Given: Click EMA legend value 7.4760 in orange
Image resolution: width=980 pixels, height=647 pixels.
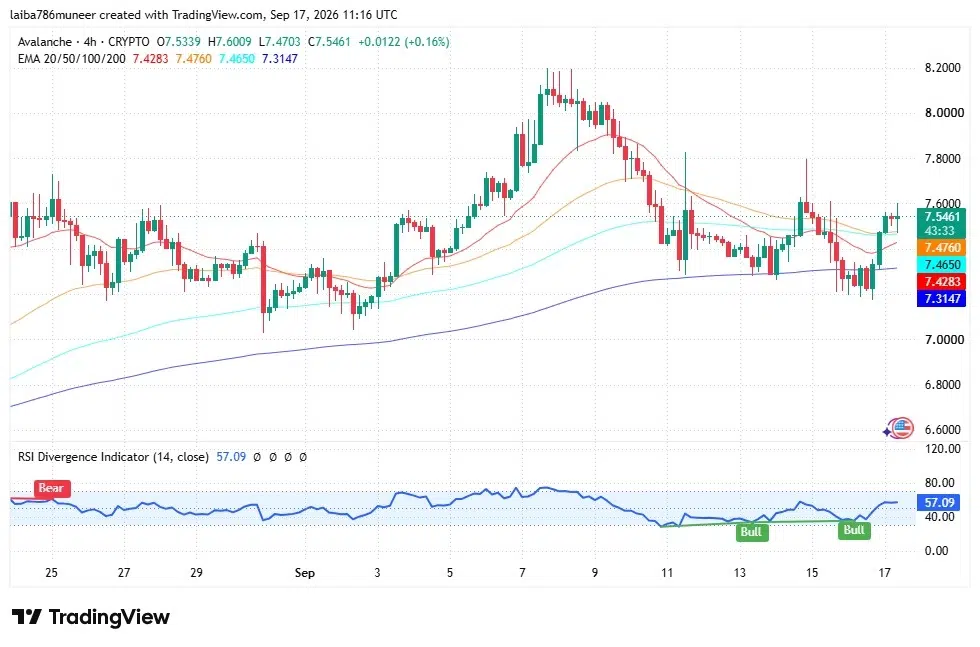Looking at the screenshot, I should 193,59.
